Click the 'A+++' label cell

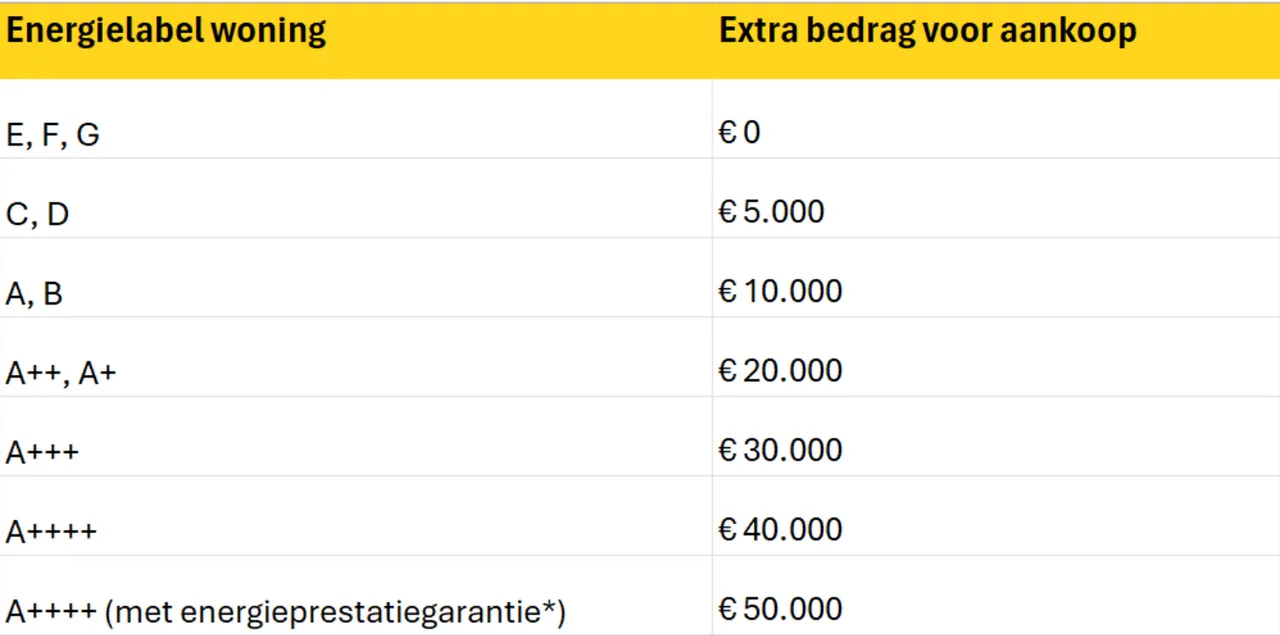[355, 436]
